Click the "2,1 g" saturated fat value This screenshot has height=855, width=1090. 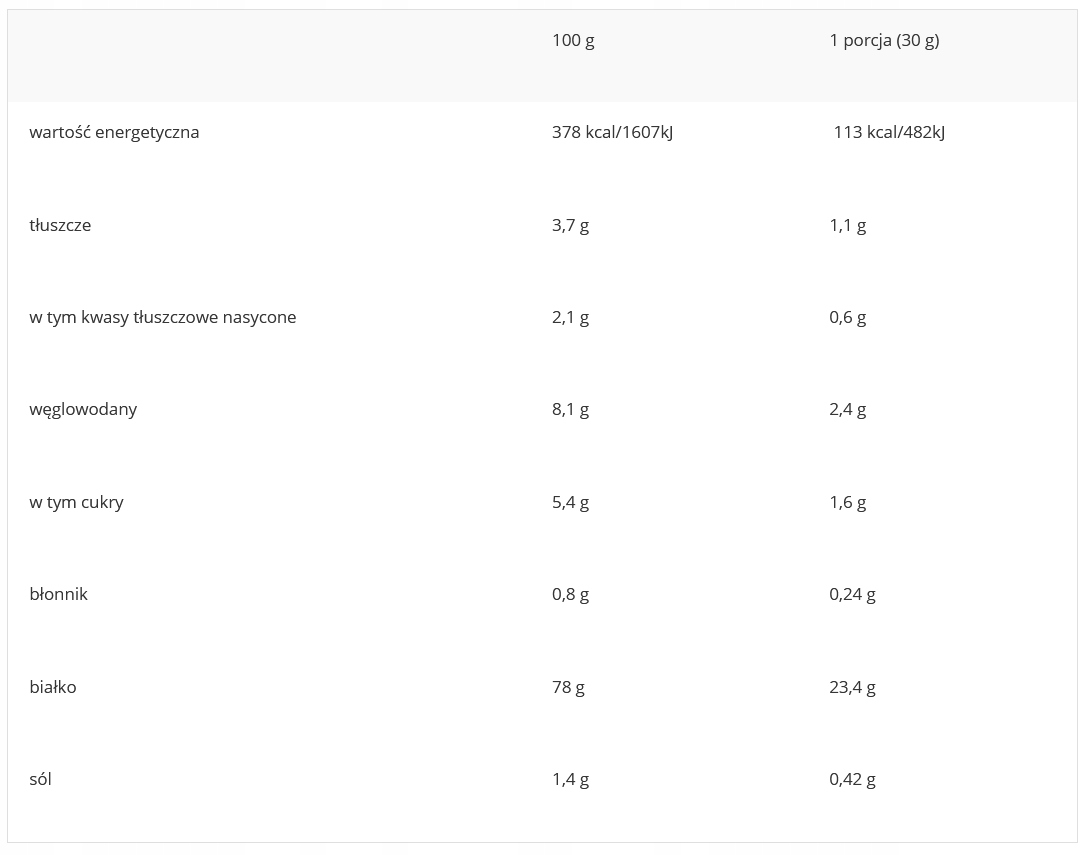(570, 318)
